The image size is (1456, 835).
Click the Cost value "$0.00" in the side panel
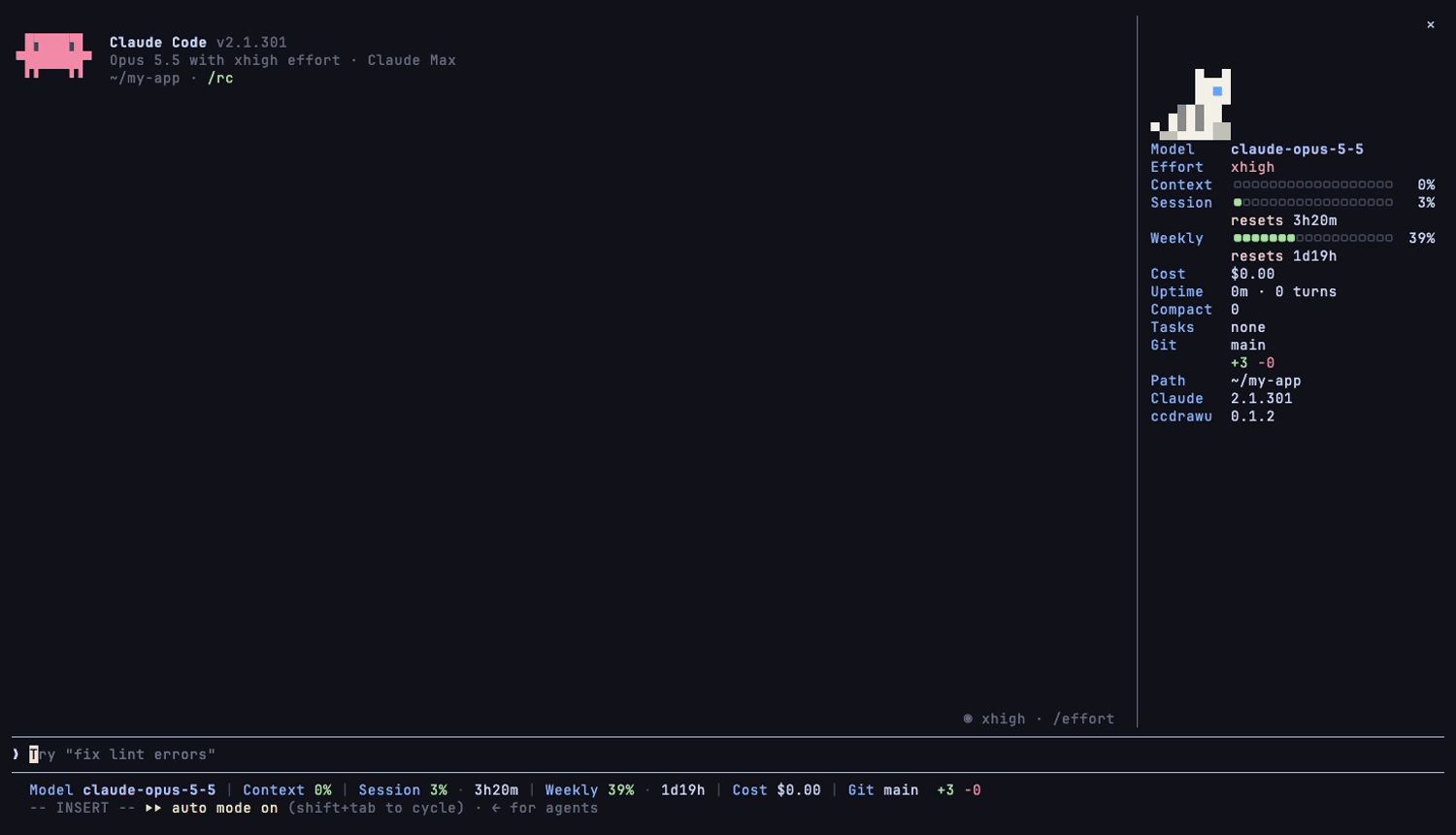tap(1252, 274)
